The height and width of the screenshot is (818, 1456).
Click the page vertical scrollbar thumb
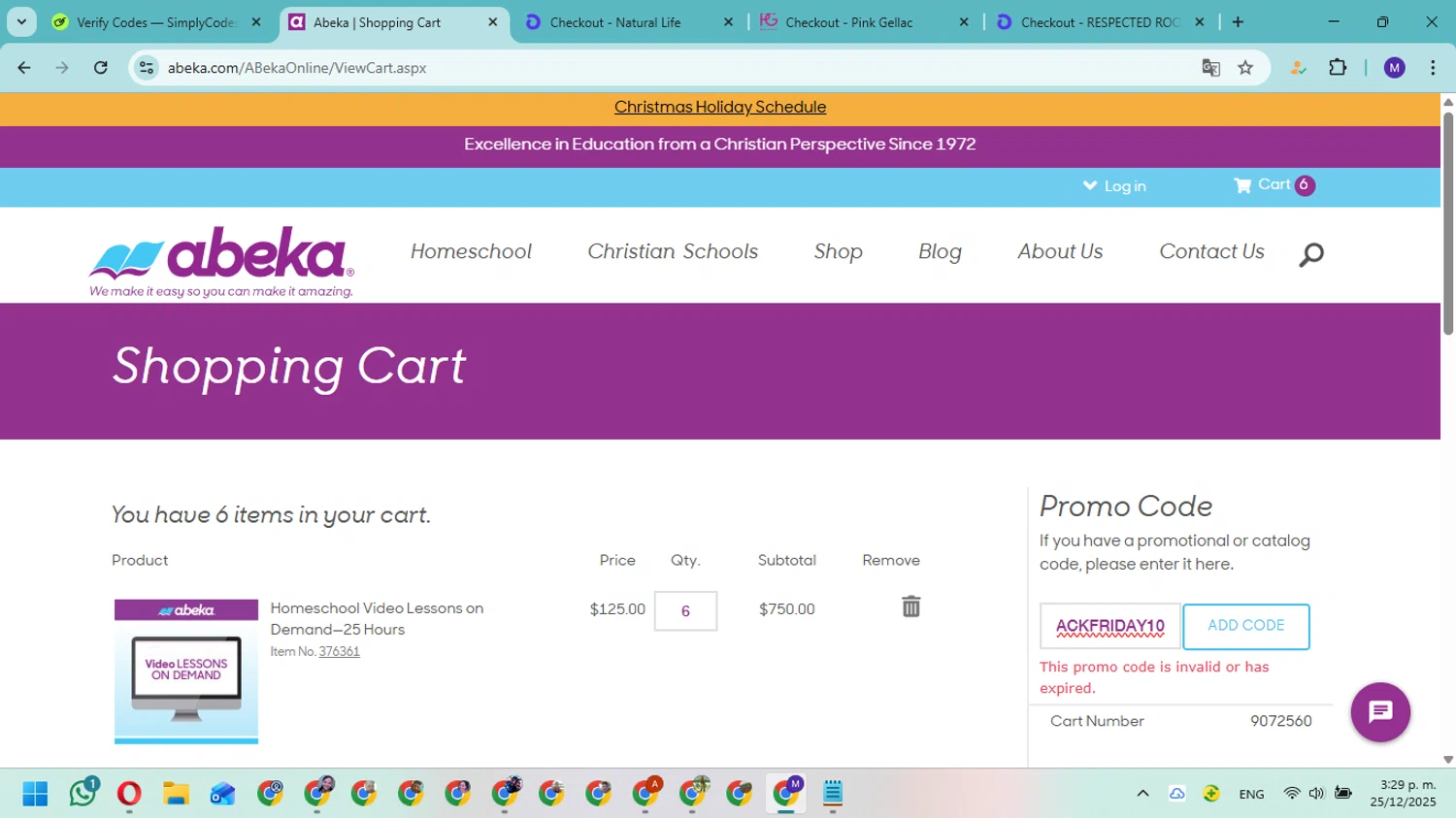1448,223
